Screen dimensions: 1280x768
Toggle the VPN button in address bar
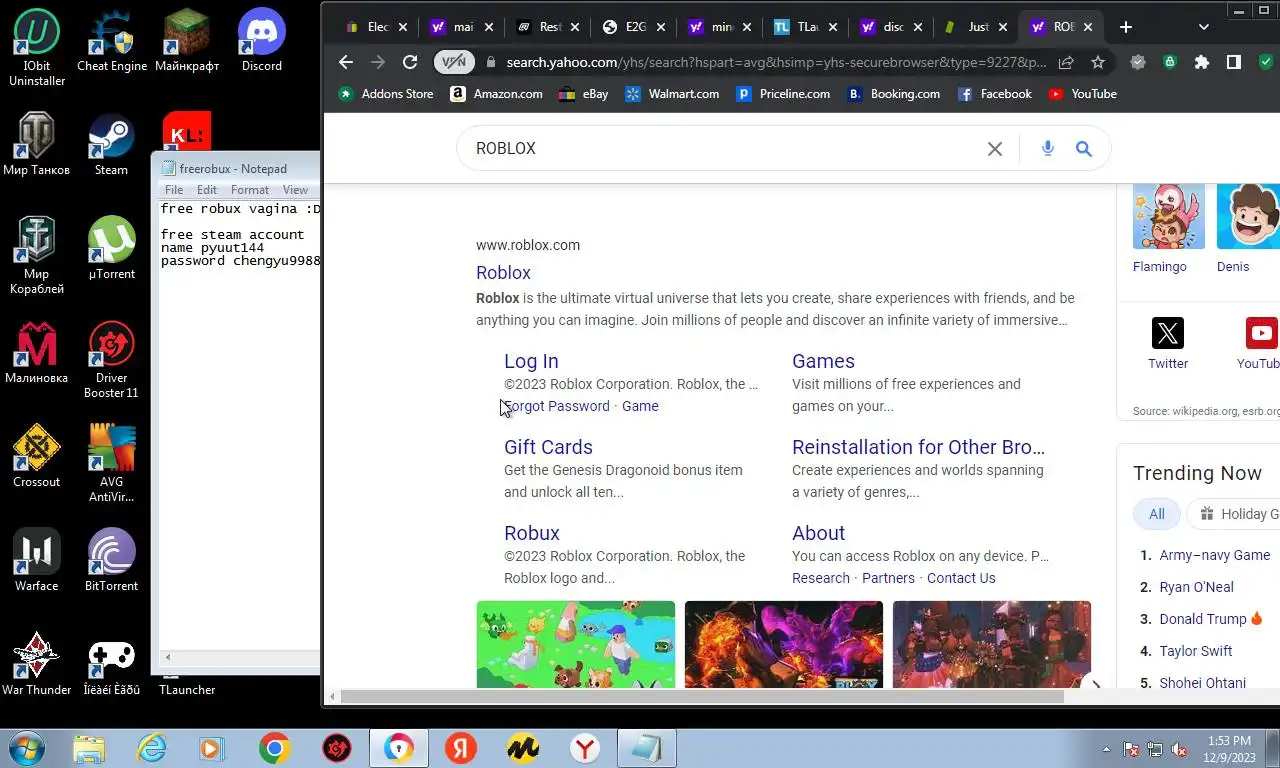tap(454, 62)
